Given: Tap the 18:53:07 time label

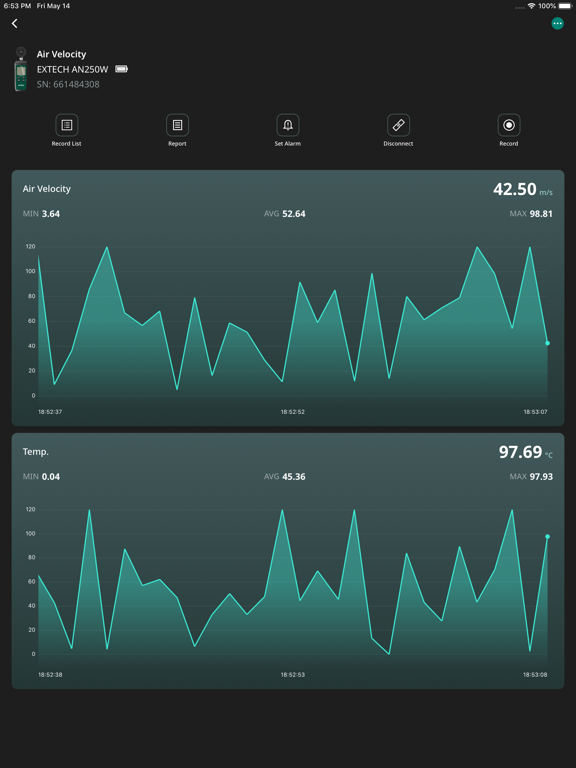Looking at the screenshot, I should [x=535, y=412].
